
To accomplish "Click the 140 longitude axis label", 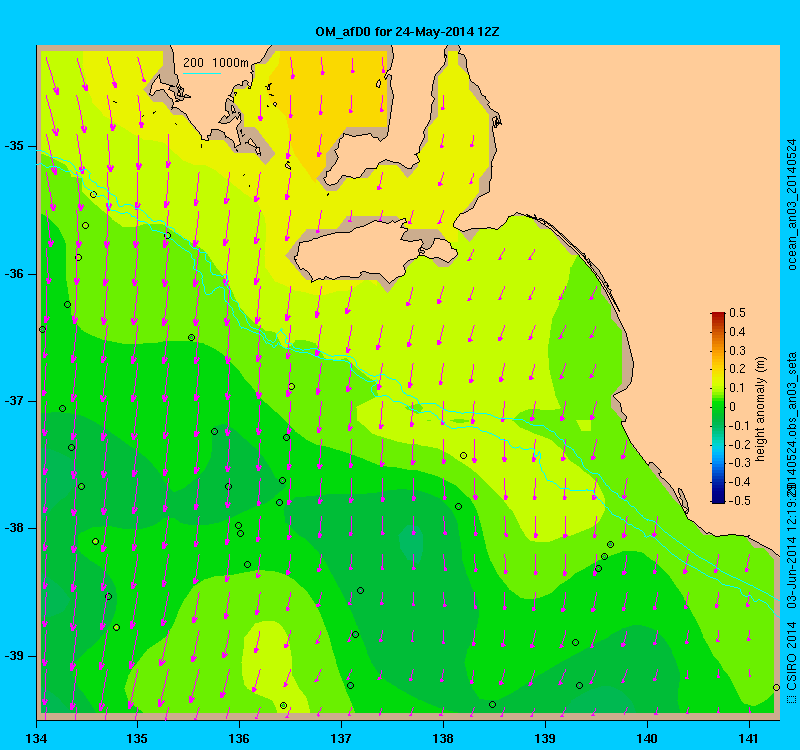I will 647,738.
